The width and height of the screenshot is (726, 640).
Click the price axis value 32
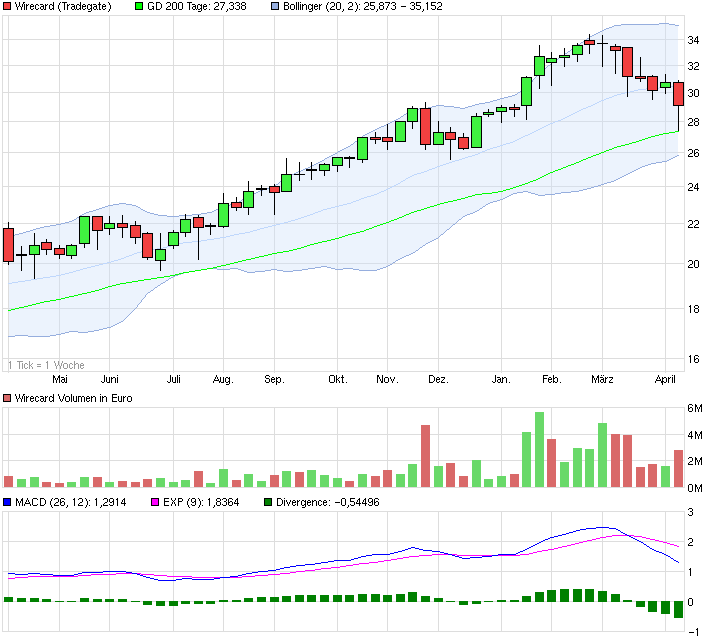pos(693,66)
